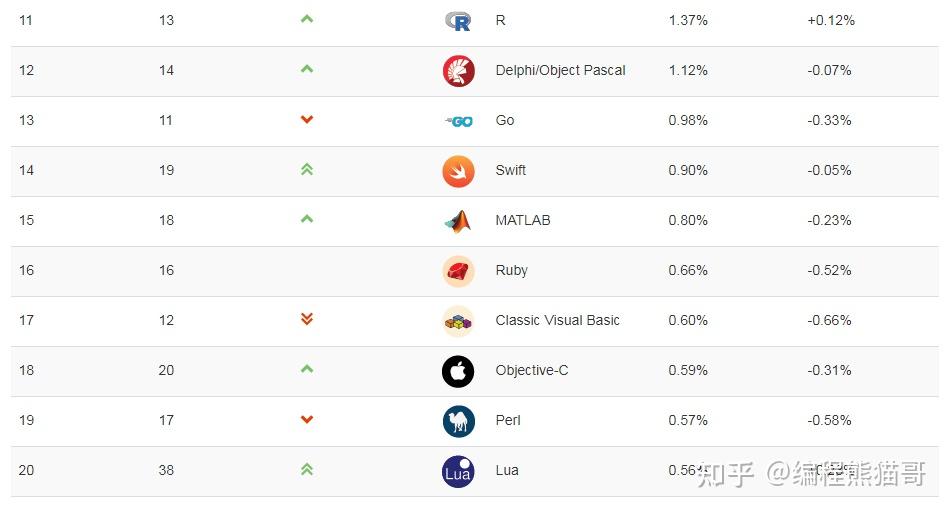The image size is (950, 512).
Task: Click the Delphi/Object Pascal logo icon
Action: click(x=458, y=71)
